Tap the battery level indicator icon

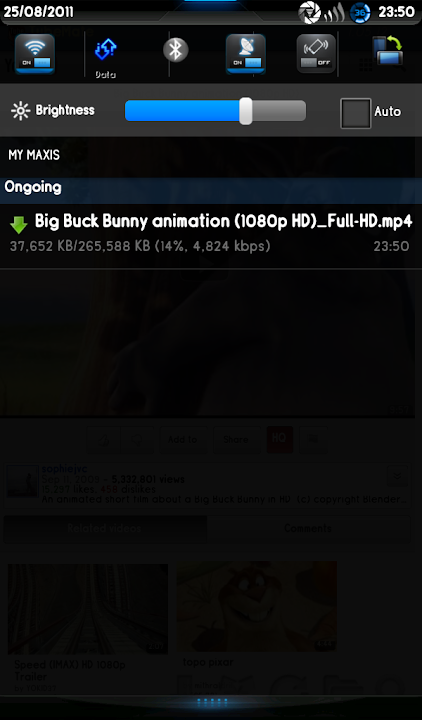pos(360,13)
